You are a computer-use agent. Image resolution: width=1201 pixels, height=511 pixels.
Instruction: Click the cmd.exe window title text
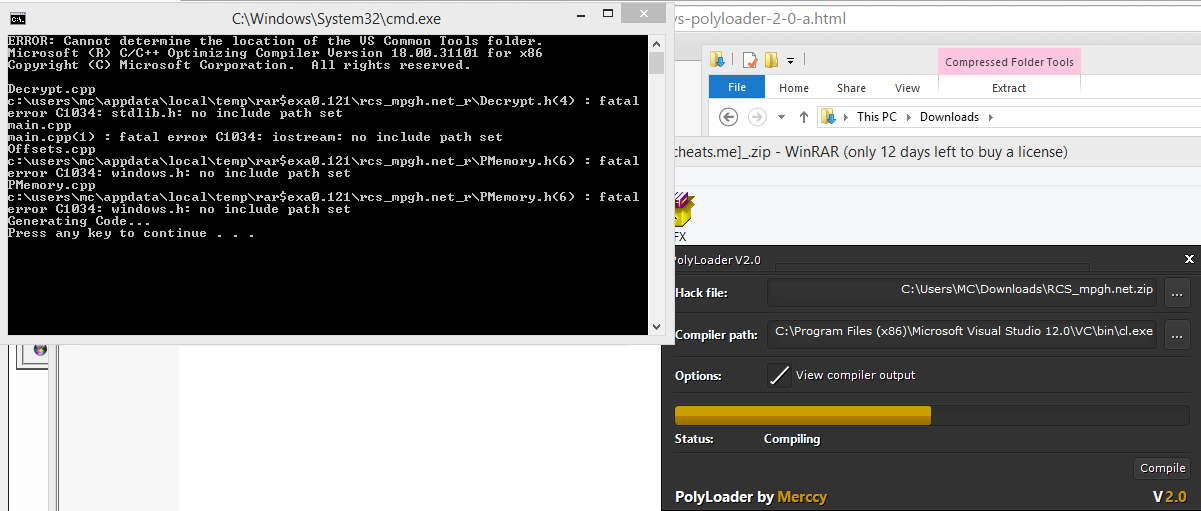click(x=336, y=18)
